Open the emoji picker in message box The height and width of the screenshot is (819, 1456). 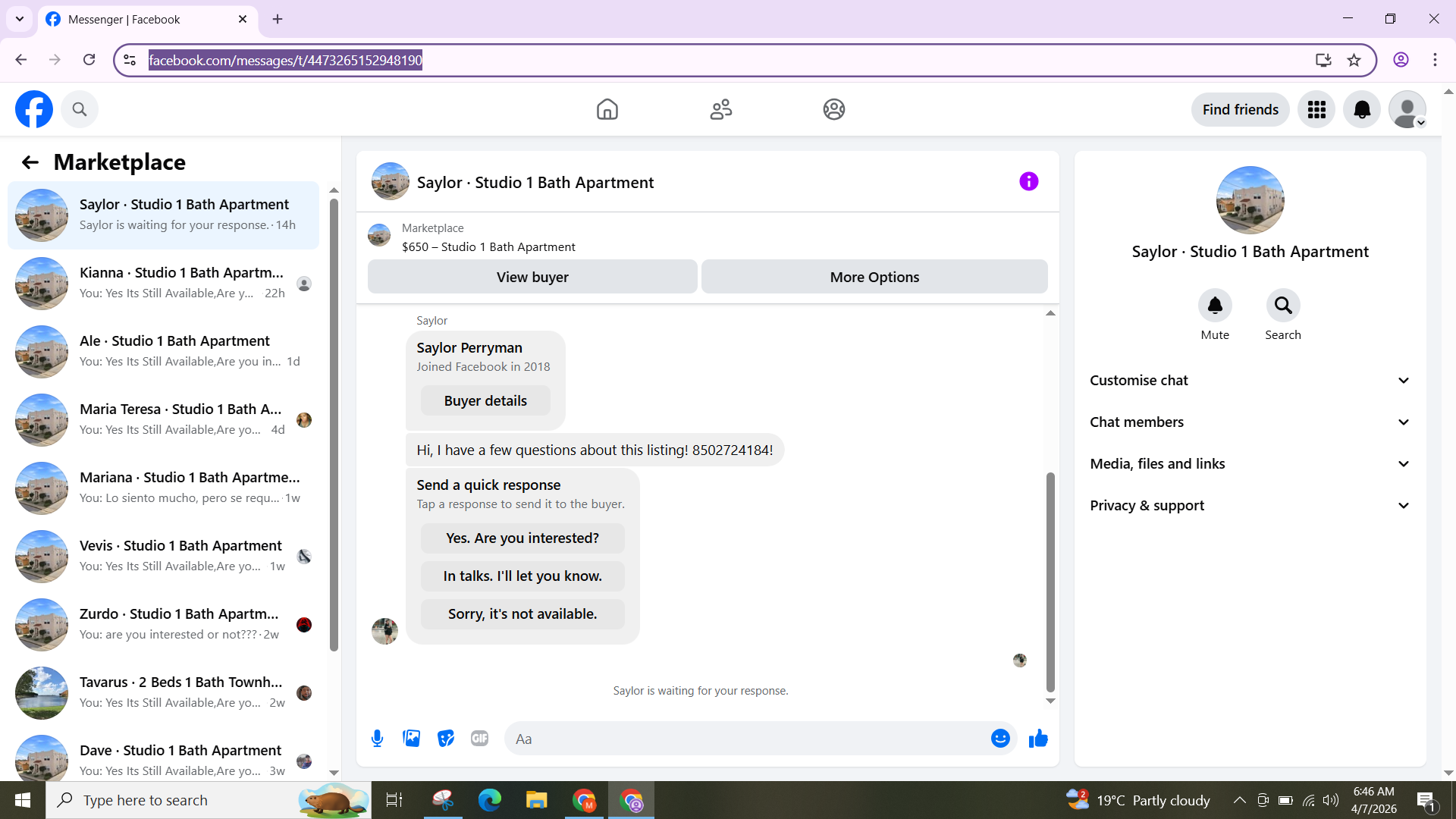click(1000, 738)
